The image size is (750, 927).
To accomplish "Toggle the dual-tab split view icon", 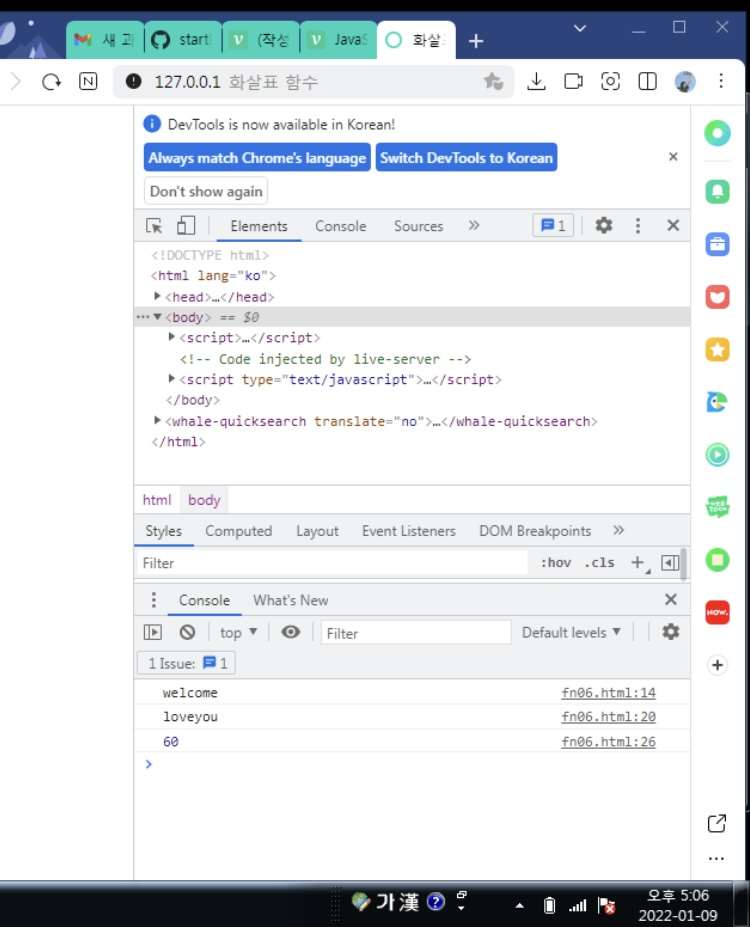I will coord(648,81).
